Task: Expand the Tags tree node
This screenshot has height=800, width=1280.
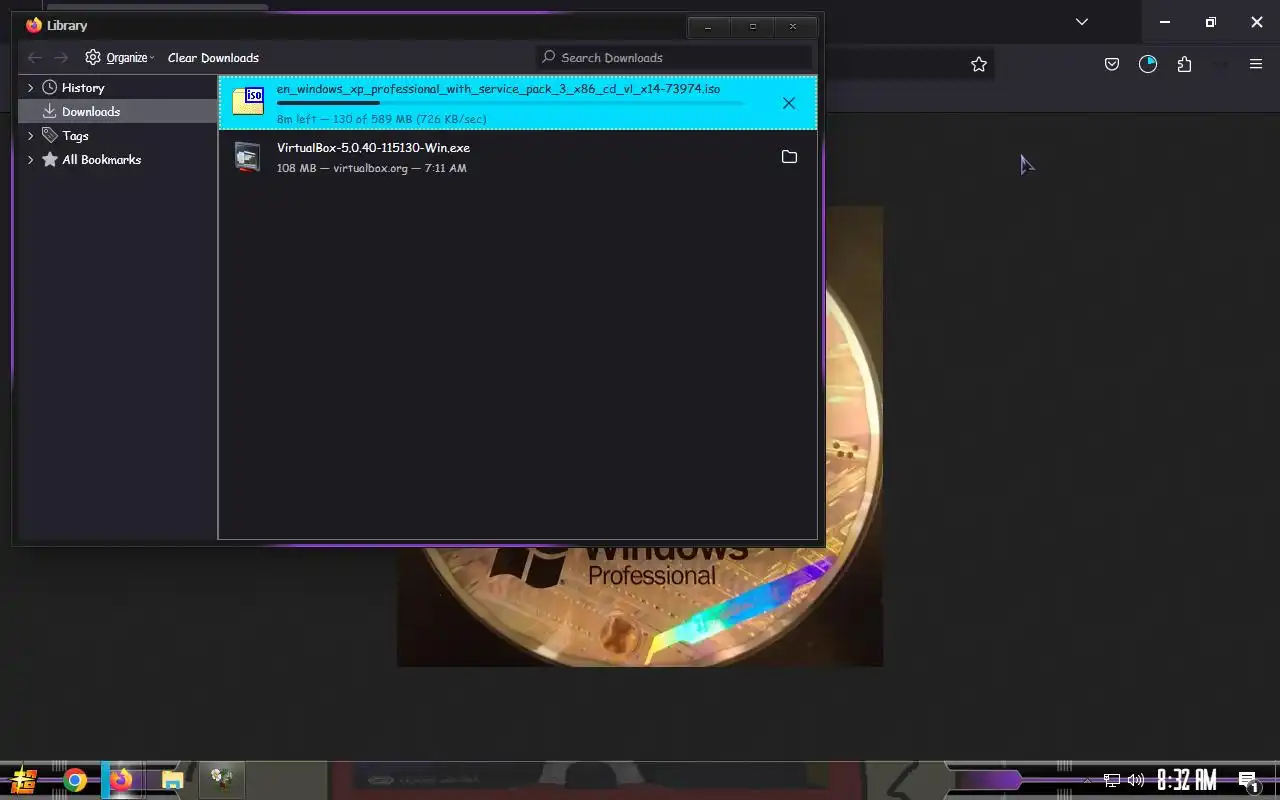Action: pos(30,136)
